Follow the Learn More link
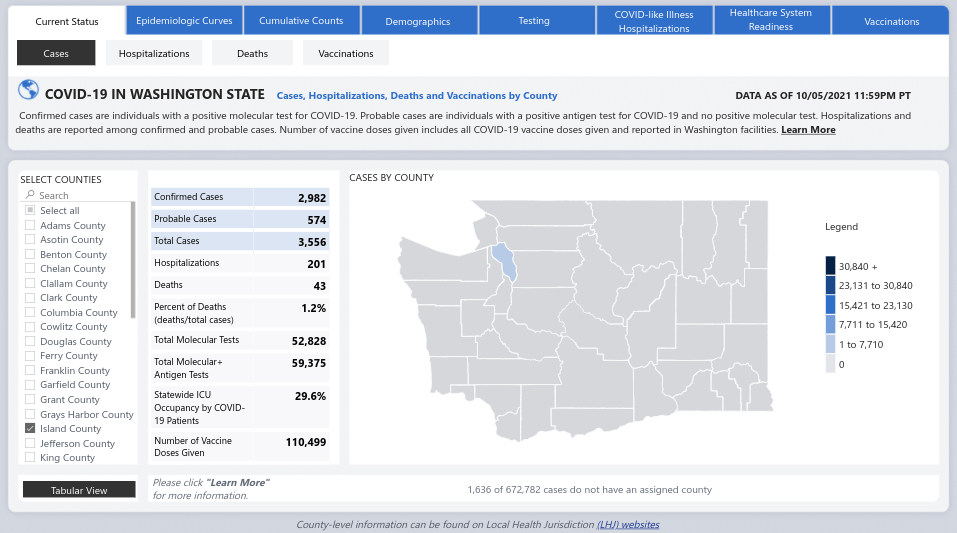This screenshot has width=957, height=533. (x=808, y=130)
